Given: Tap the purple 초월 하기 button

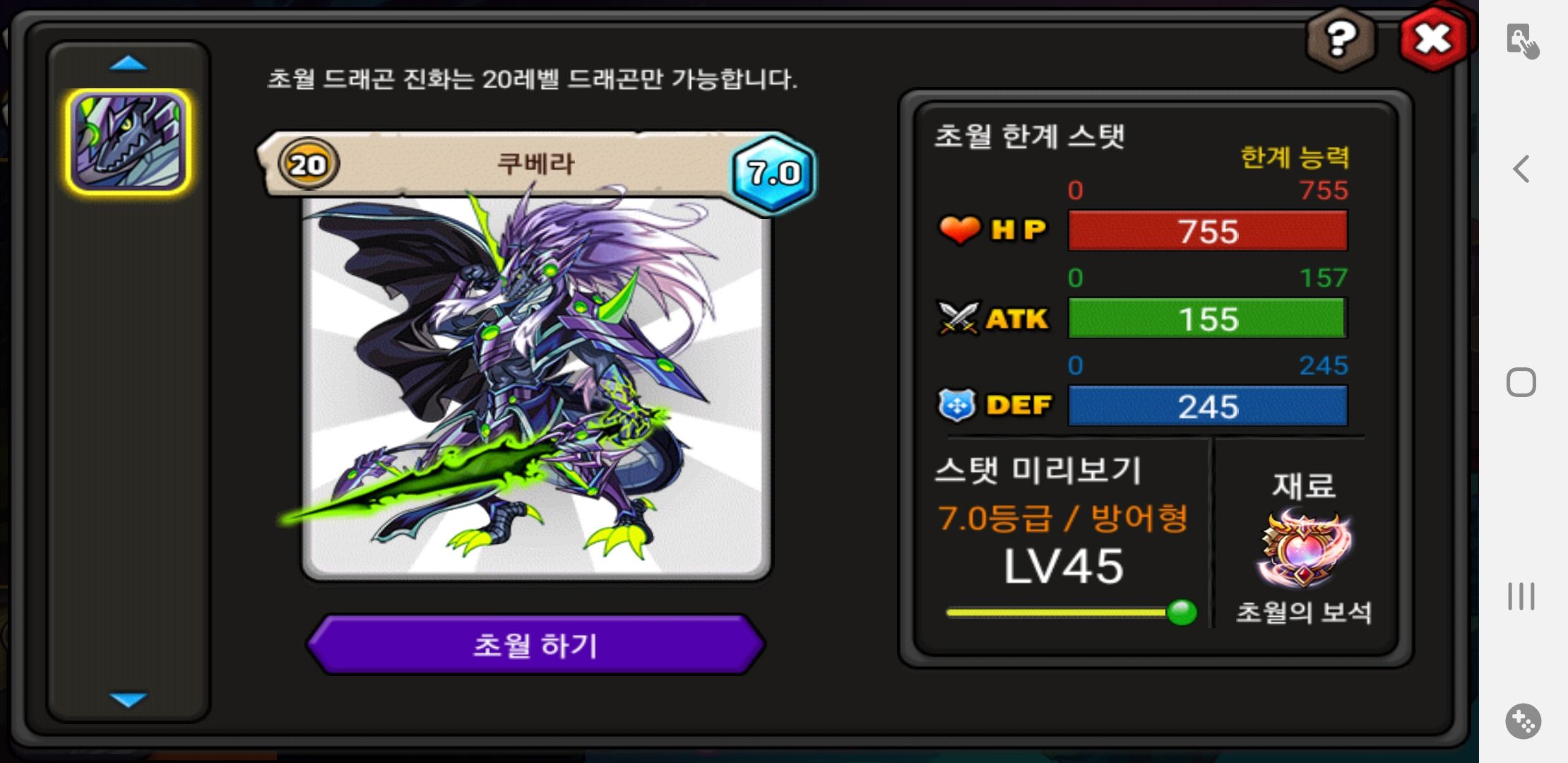Looking at the screenshot, I should (536, 645).
